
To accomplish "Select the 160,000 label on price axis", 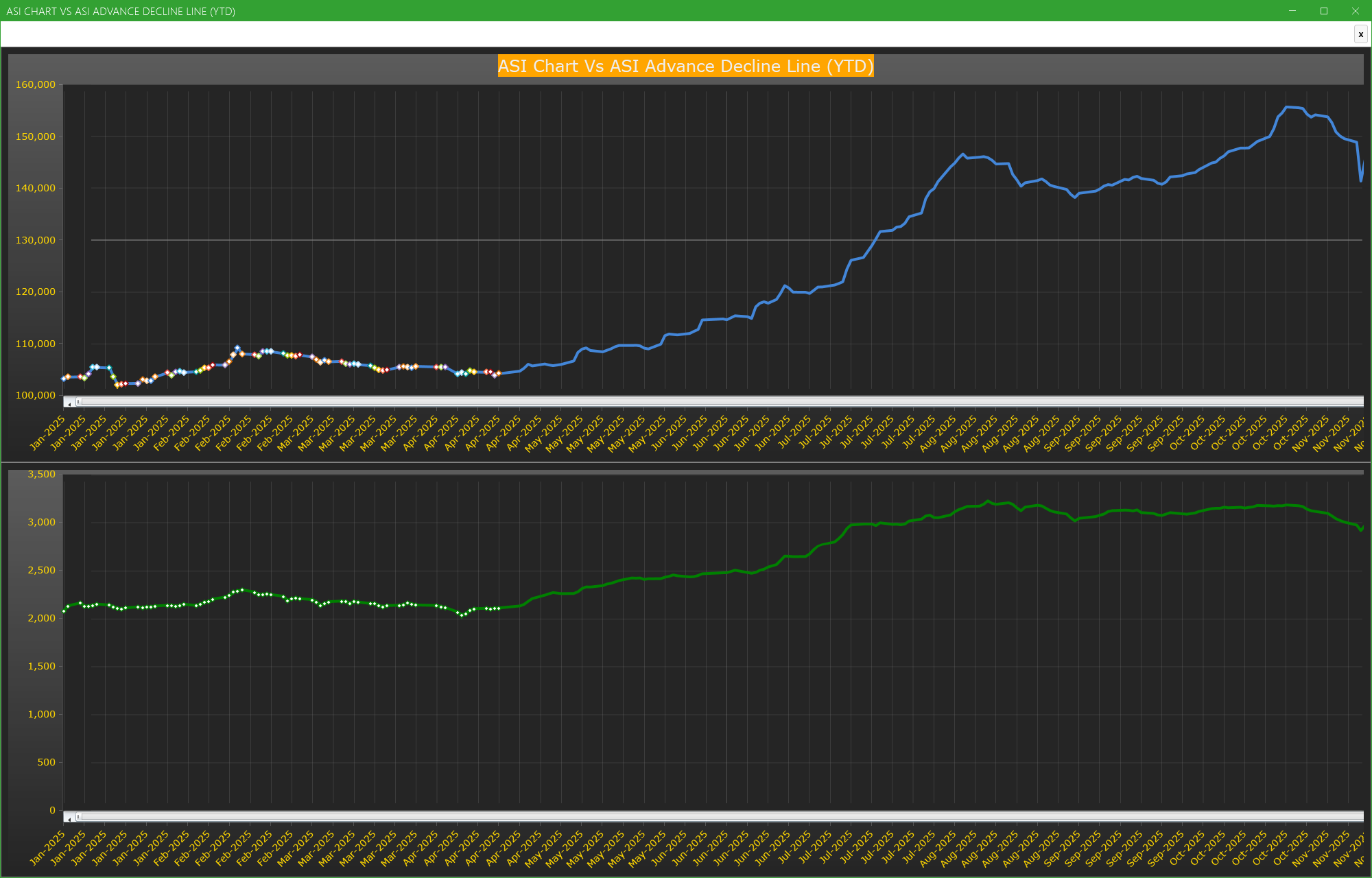I will pos(36,84).
